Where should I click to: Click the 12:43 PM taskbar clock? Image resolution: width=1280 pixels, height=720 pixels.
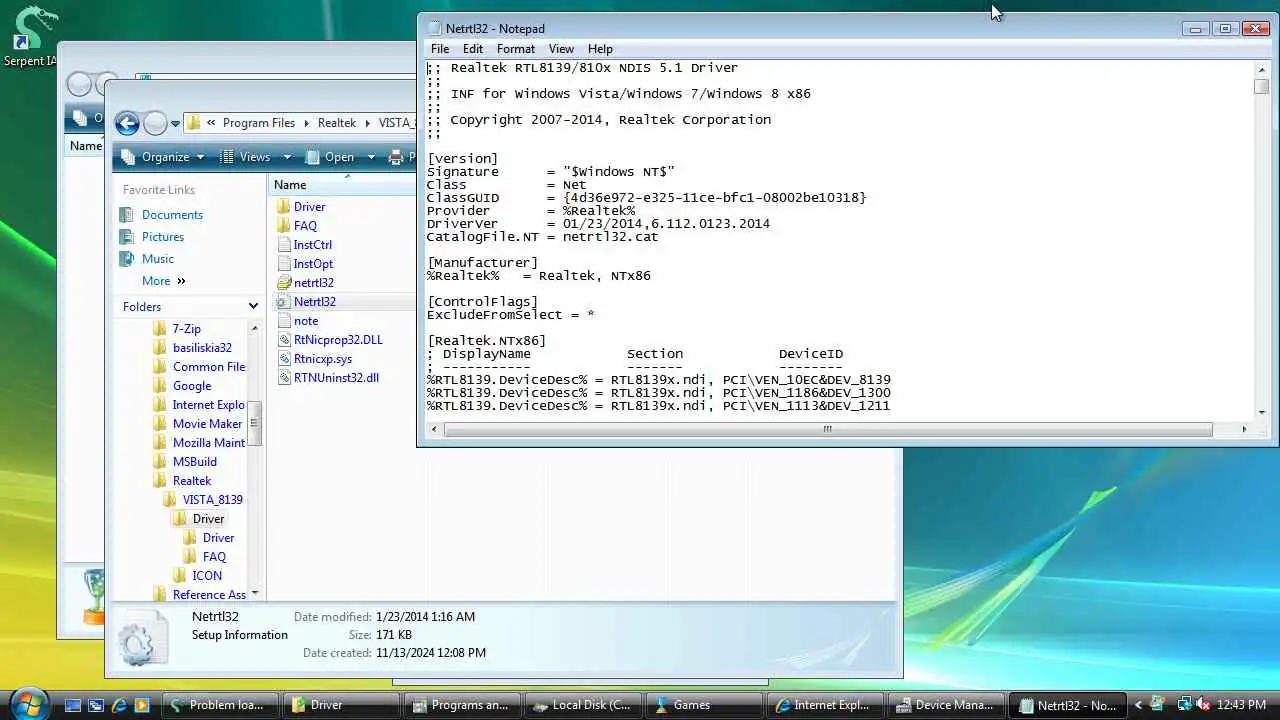click(x=1242, y=705)
